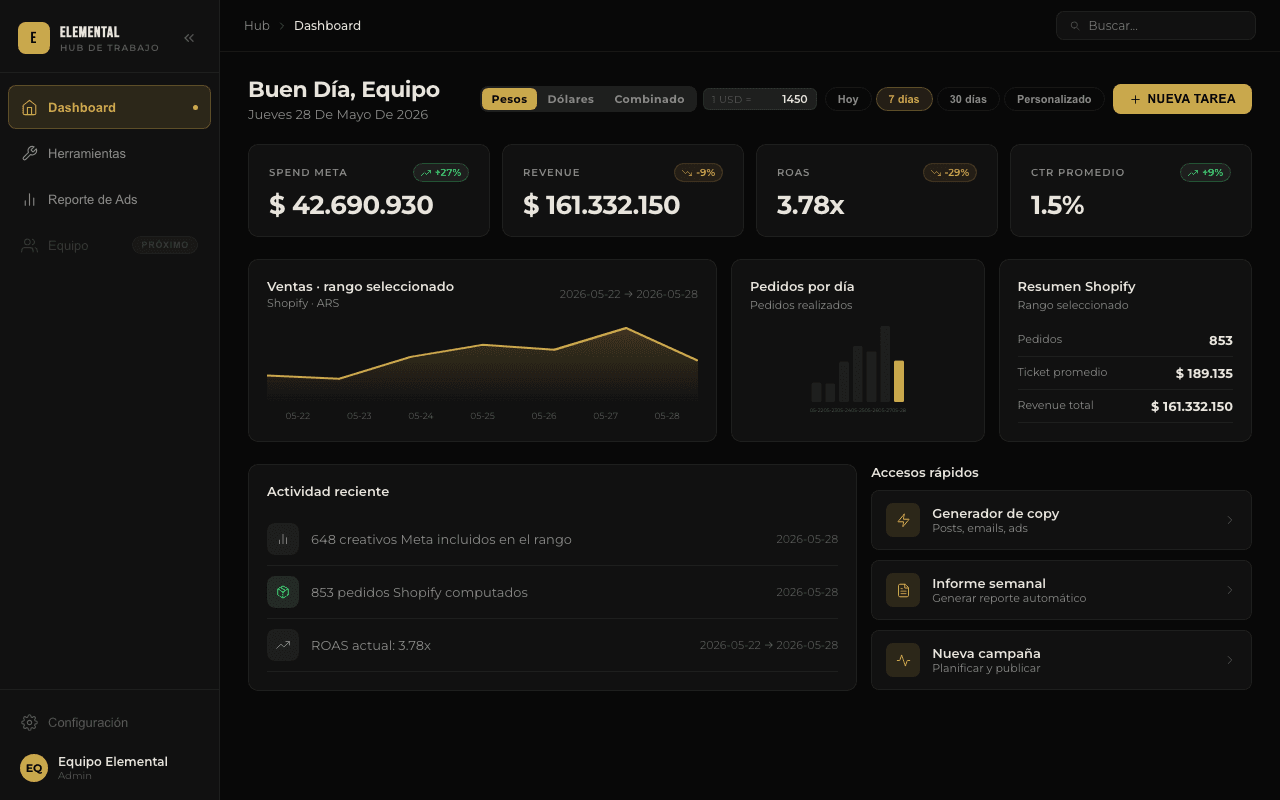Select the Pesos currency option

pos(509,99)
